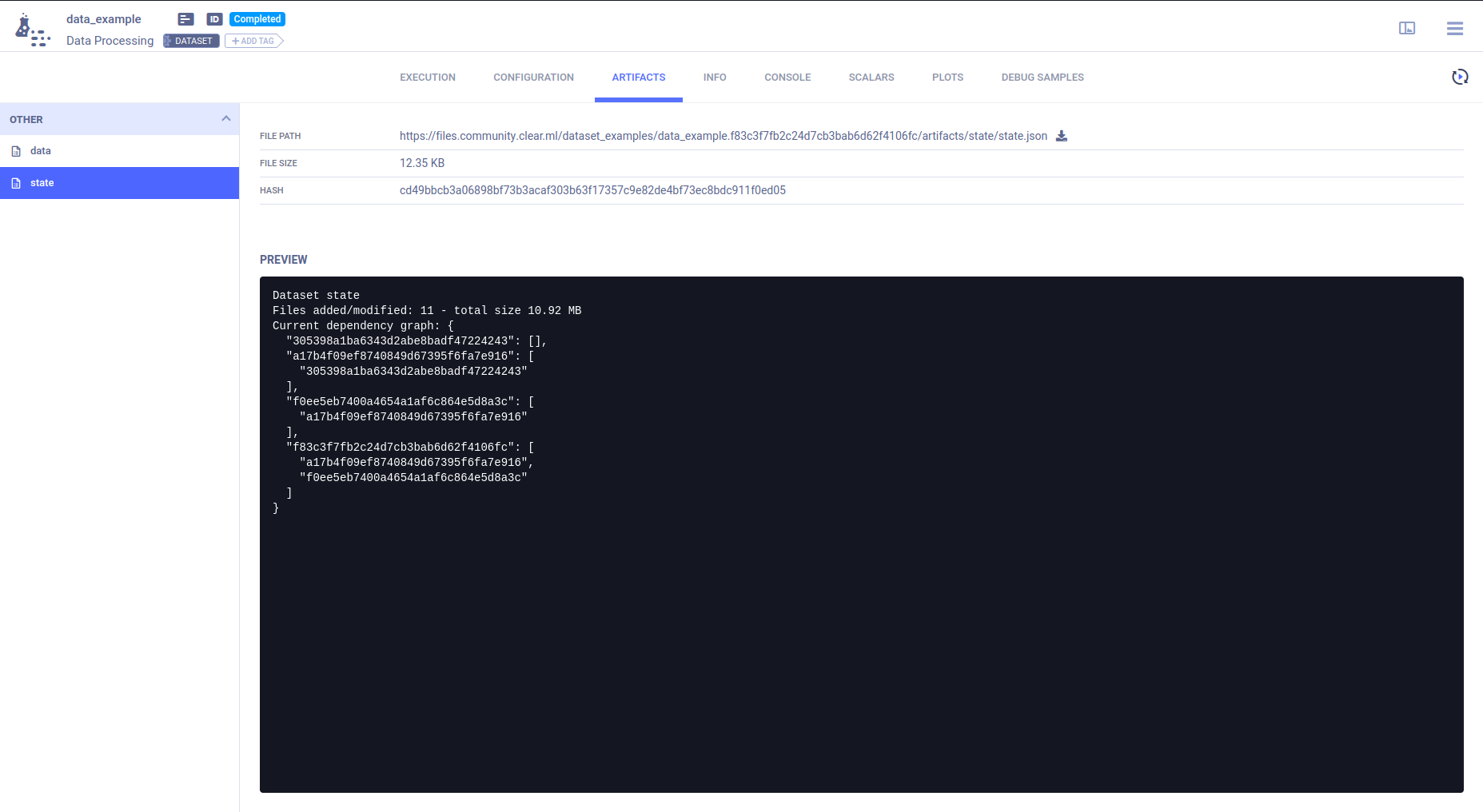This screenshot has height=812, width=1483.
Task: Download the state.json artifact file
Action: coord(1061,136)
